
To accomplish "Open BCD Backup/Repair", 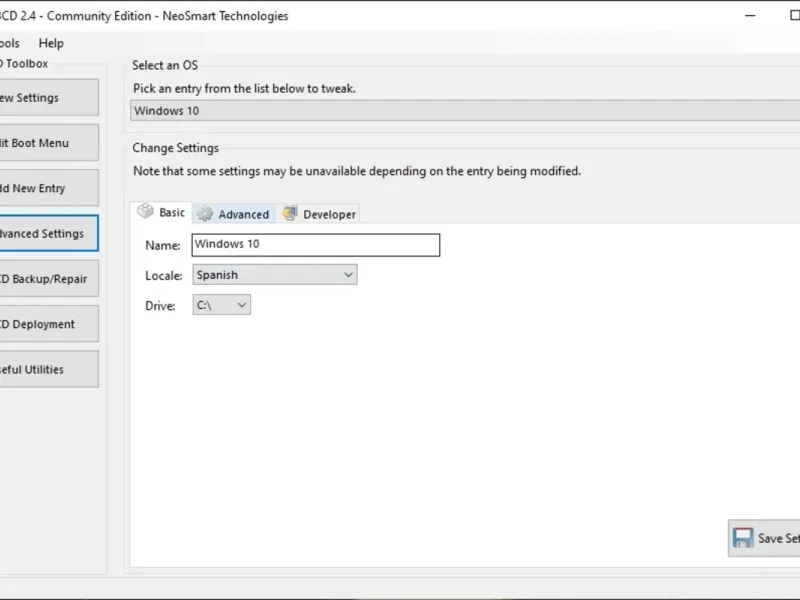I will coord(49,279).
